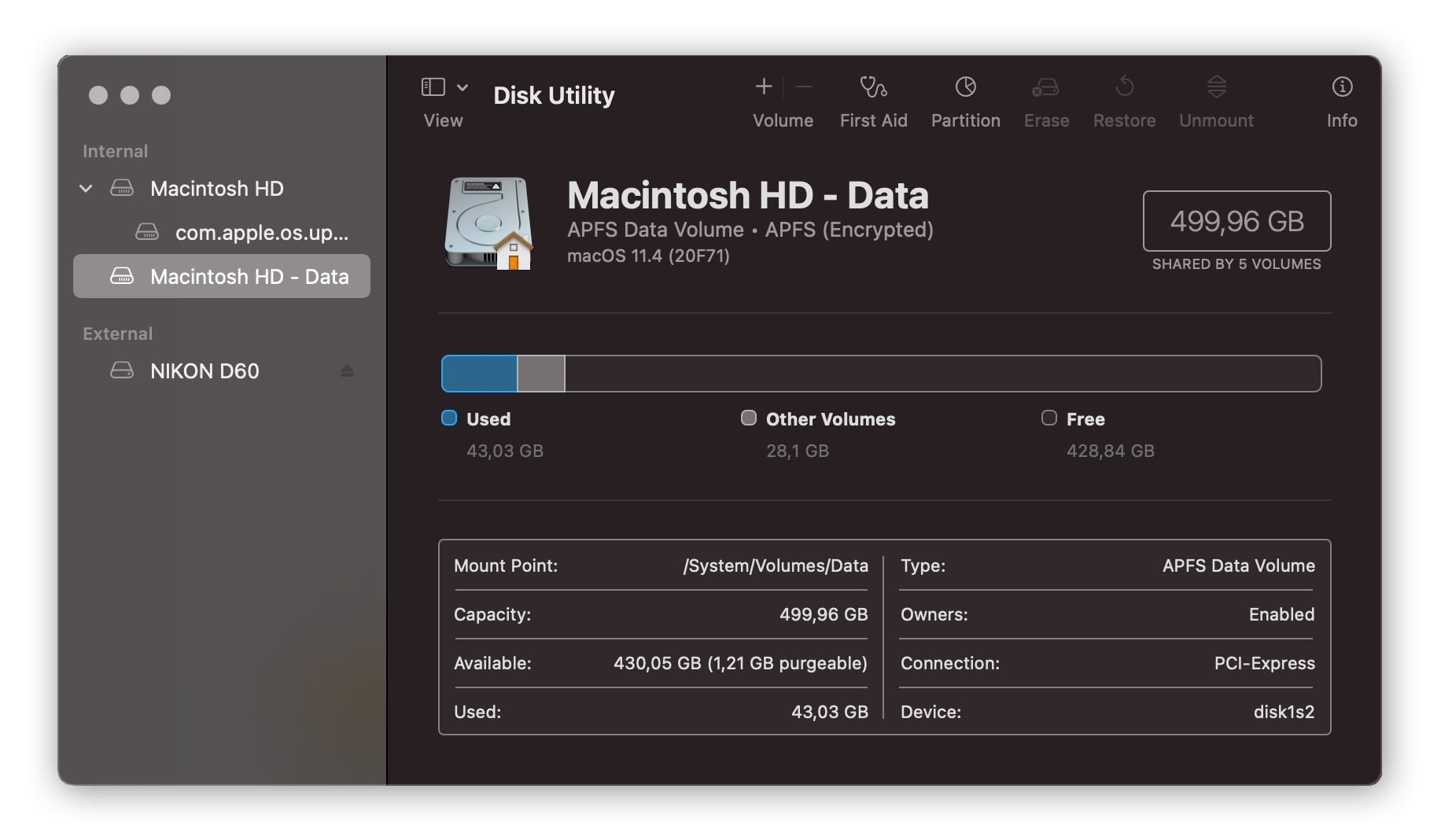The height and width of the screenshot is (840, 1441).
Task: Click the External sidebar section header
Action: [x=117, y=333]
